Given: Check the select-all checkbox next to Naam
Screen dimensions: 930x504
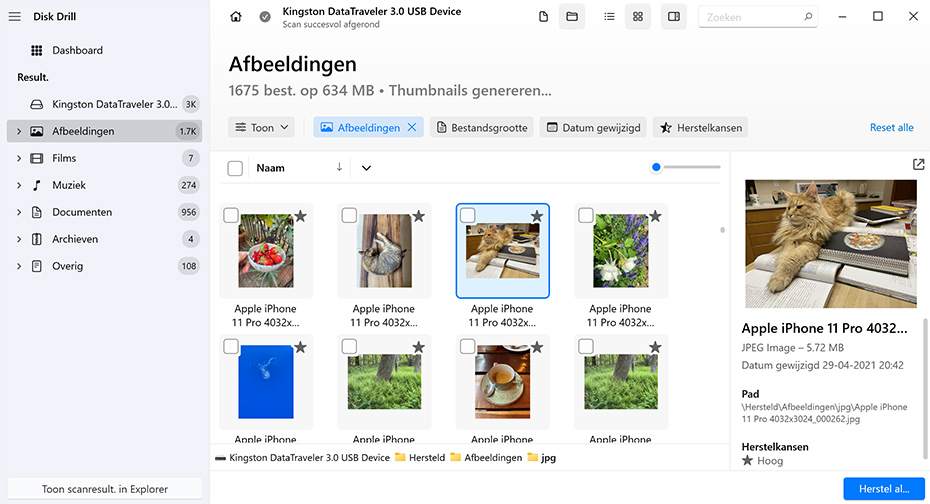Looking at the screenshot, I should (235, 168).
